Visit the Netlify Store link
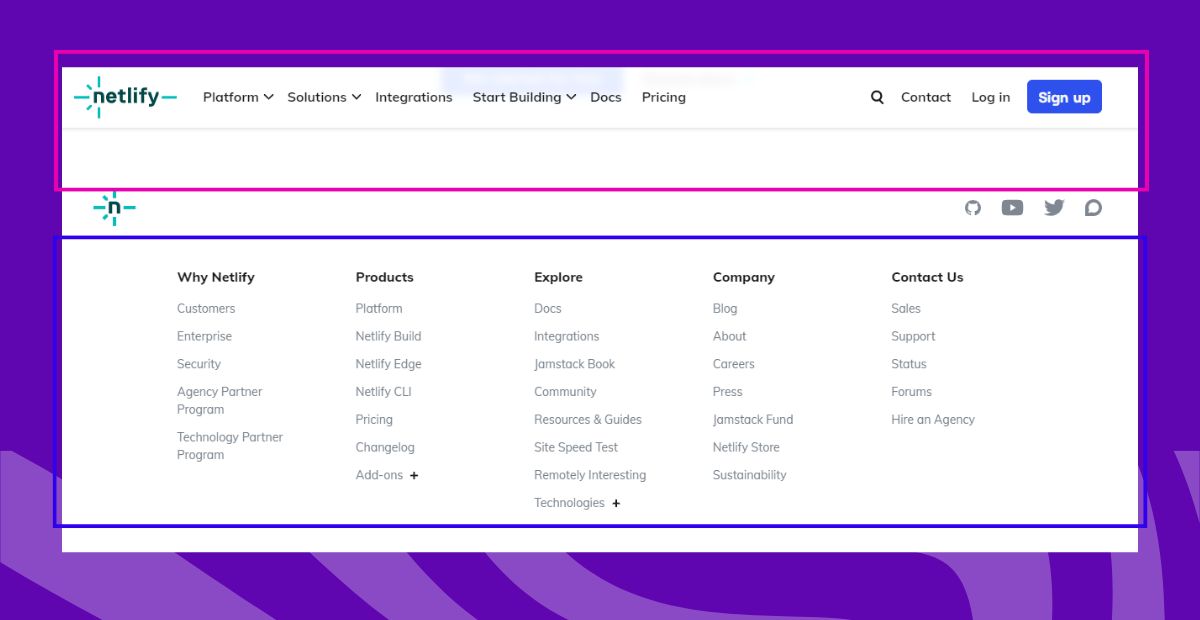Image resolution: width=1200 pixels, height=620 pixels. (746, 447)
